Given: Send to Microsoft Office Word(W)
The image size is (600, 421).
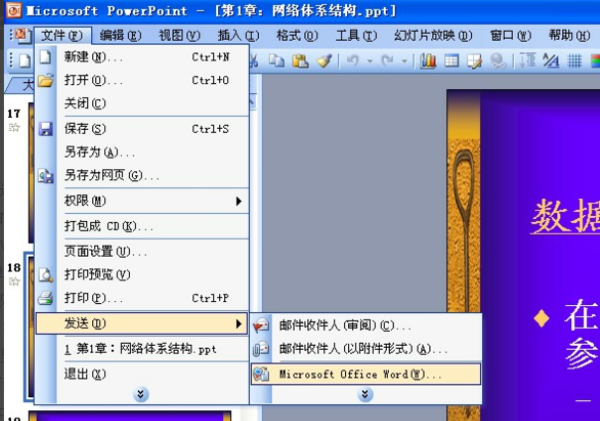Looking at the screenshot, I should [366, 374].
